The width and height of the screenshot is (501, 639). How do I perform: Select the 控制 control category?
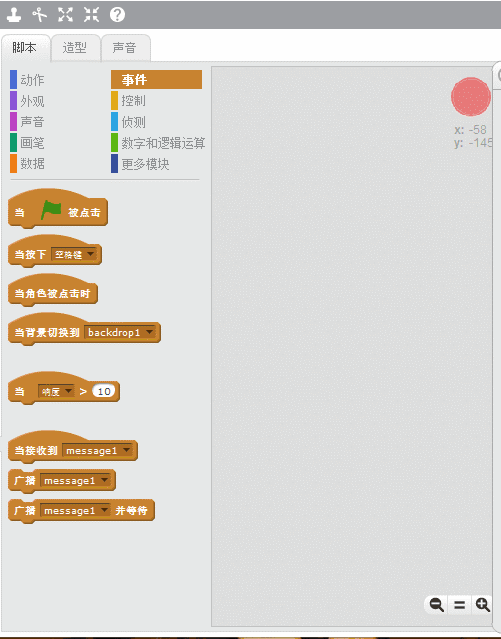[x=129, y=101]
